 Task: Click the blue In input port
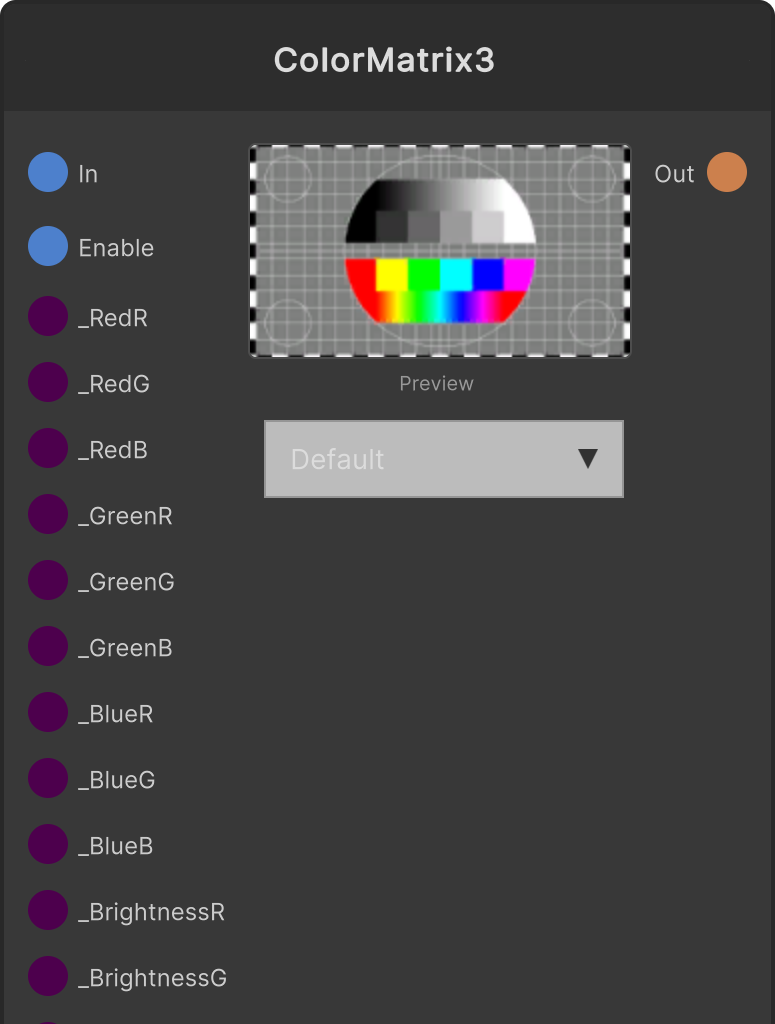pos(48,172)
